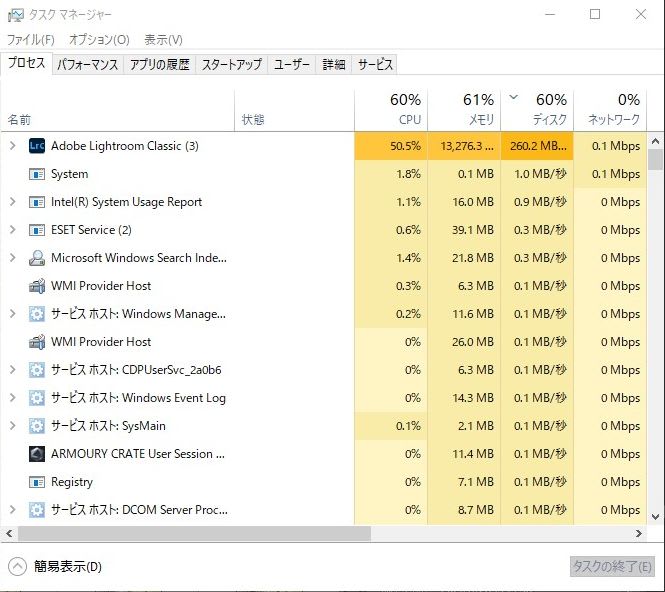This screenshot has width=665, height=592.
Task: Click the horizontal scrollbar right arrow
Action: pyautogui.click(x=639, y=533)
